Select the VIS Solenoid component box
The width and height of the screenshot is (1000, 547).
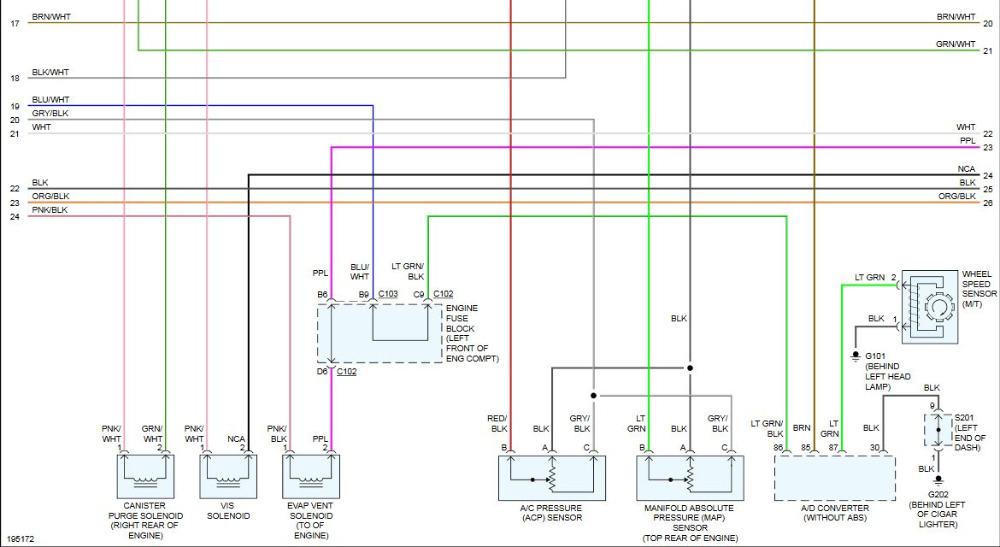228,476
